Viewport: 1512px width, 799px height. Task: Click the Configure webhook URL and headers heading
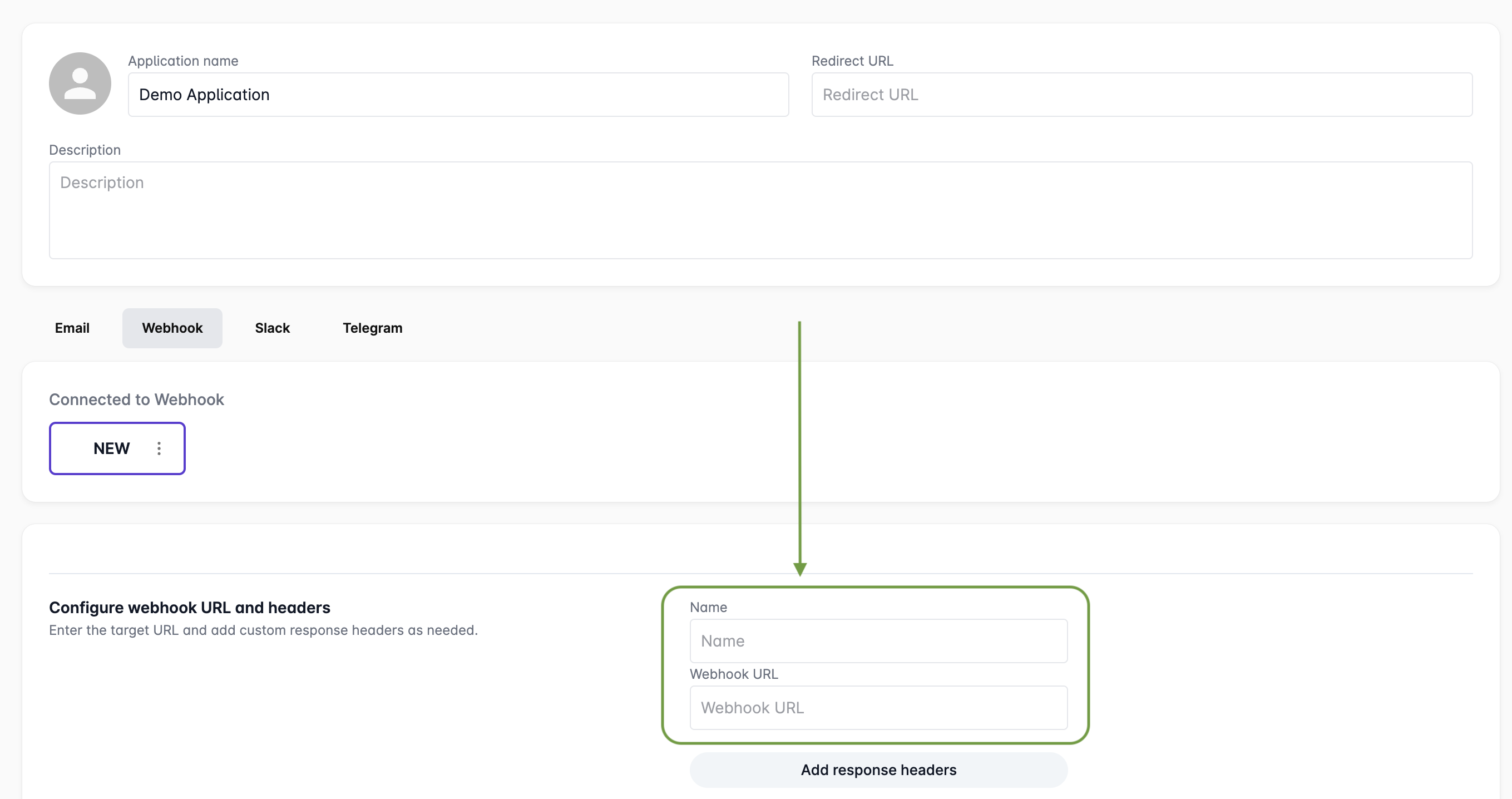coord(190,607)
